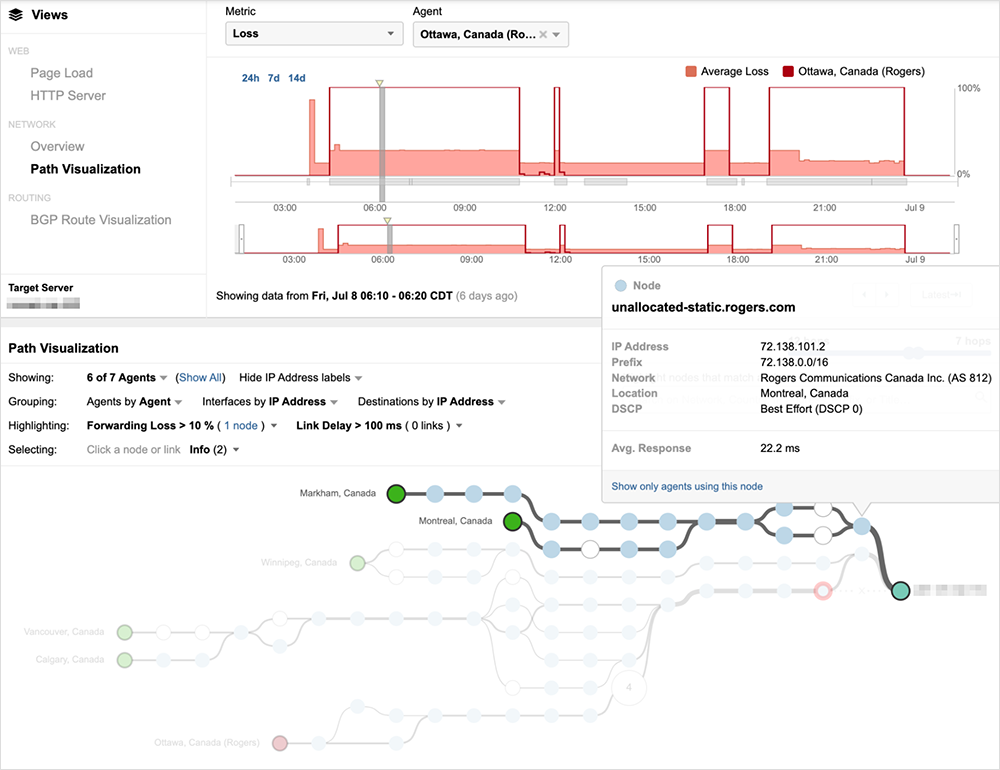The width and height of the screenshot is (1000, 770).
Task: Select the red-outlined forwarding loss node
Action: point(823,591)
